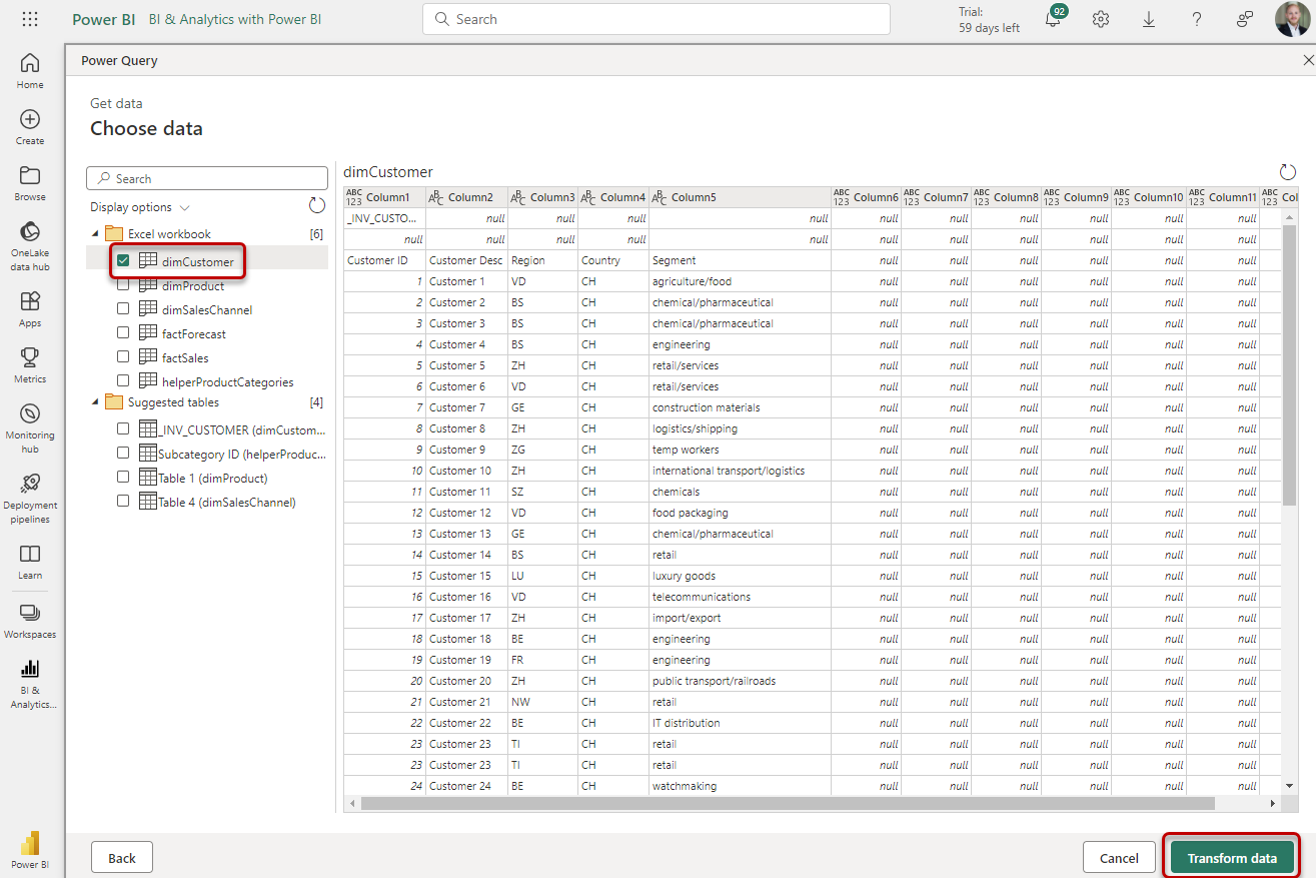The image size is (1316, 878).
Task: Go to Home in the sidebar
Action: click(x=30, y=70)
